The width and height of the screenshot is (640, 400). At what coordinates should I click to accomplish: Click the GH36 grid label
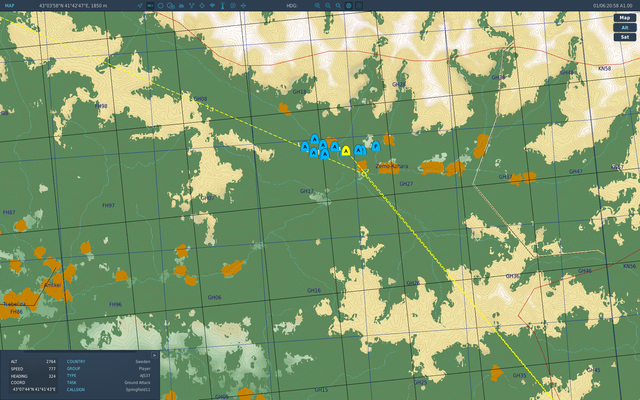point(513,276)
